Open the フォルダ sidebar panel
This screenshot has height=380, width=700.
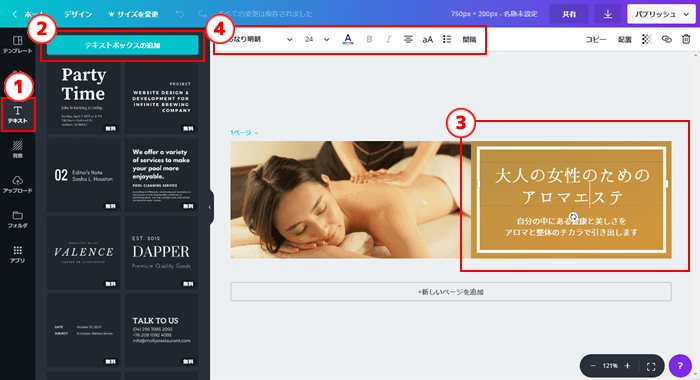(17, 219)
